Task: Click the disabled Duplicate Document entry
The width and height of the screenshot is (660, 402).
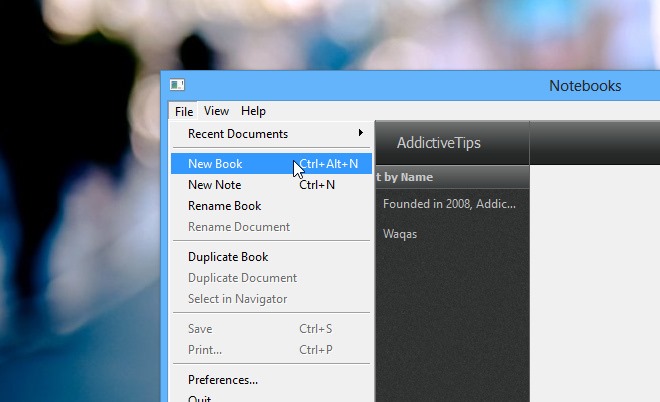Action: pos(271,277)
